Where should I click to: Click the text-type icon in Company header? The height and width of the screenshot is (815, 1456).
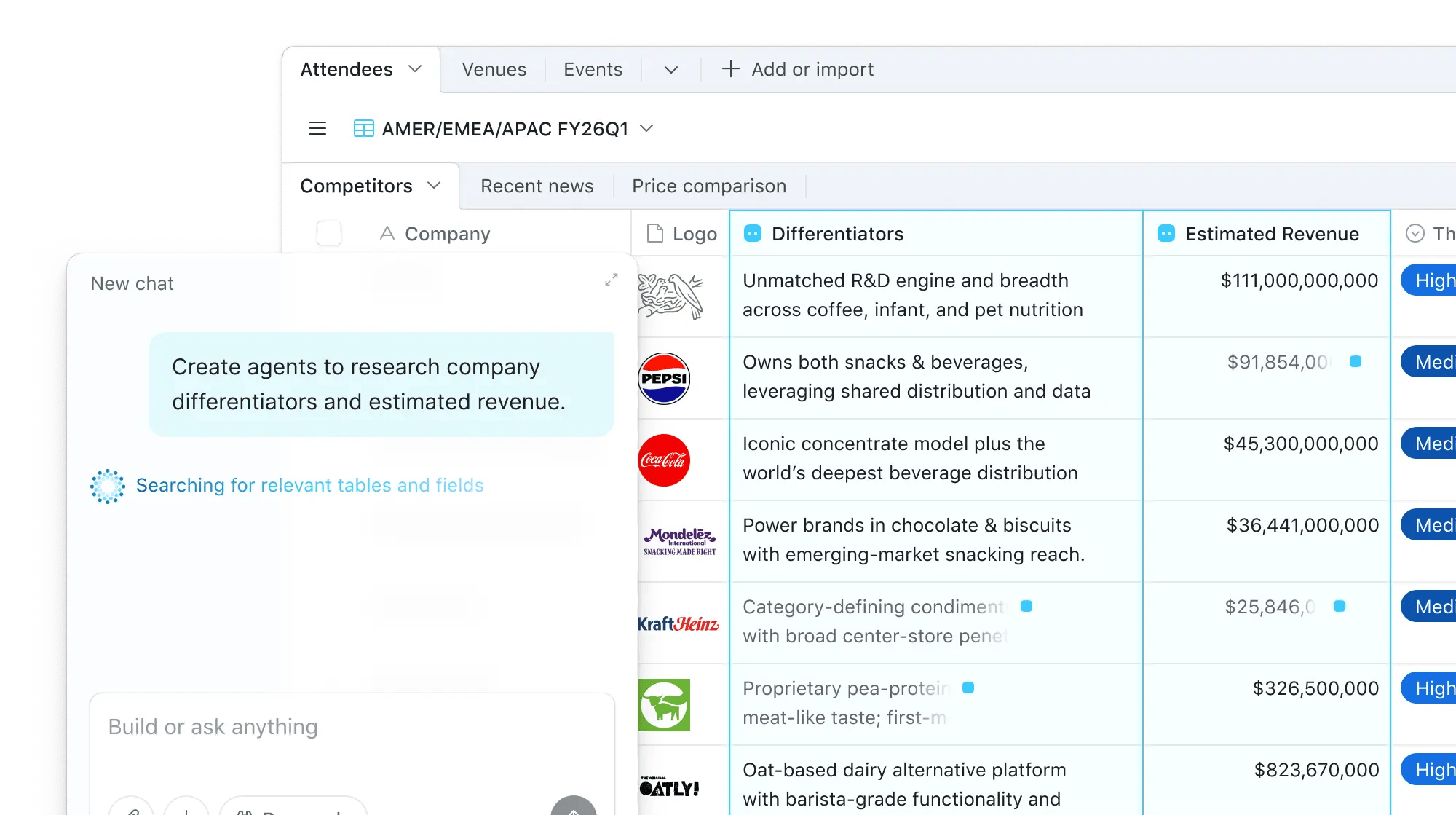(x=387, y=233)
